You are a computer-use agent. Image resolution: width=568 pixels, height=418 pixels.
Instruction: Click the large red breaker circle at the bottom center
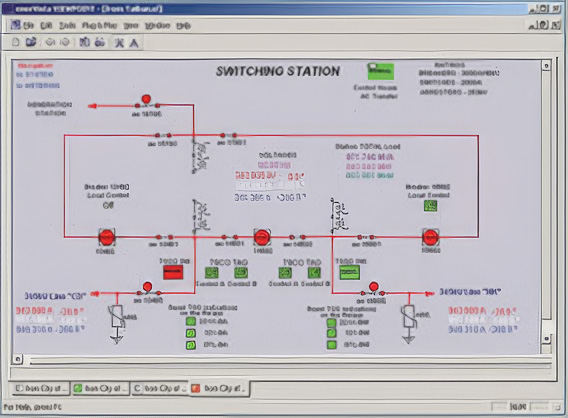262,237
